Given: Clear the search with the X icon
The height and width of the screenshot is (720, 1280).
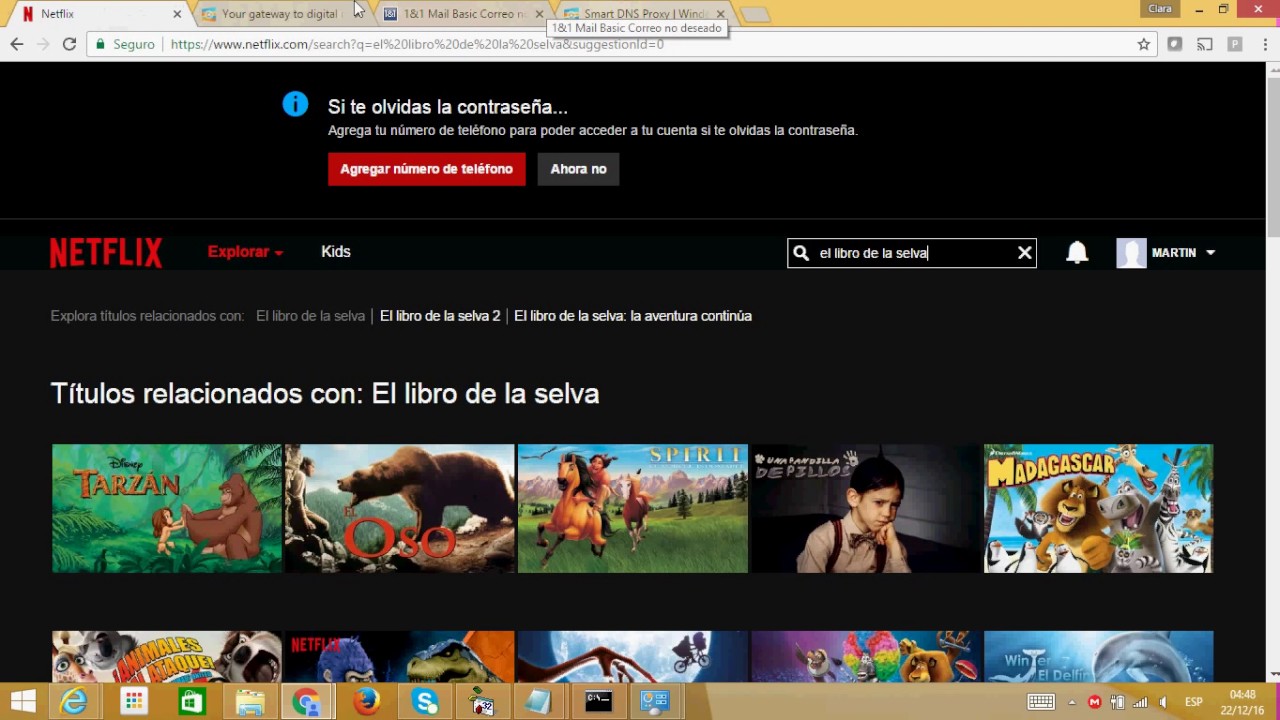Looking at the screenshot, I should [x=1025, y=253].
